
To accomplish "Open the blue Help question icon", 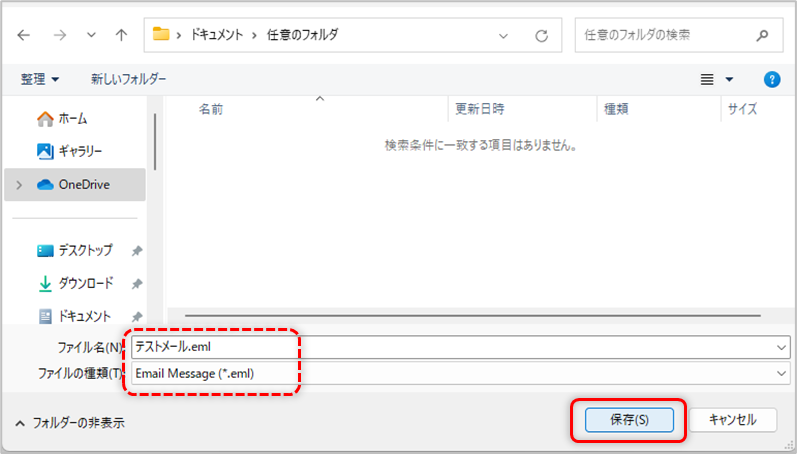I will pos(771,79).
